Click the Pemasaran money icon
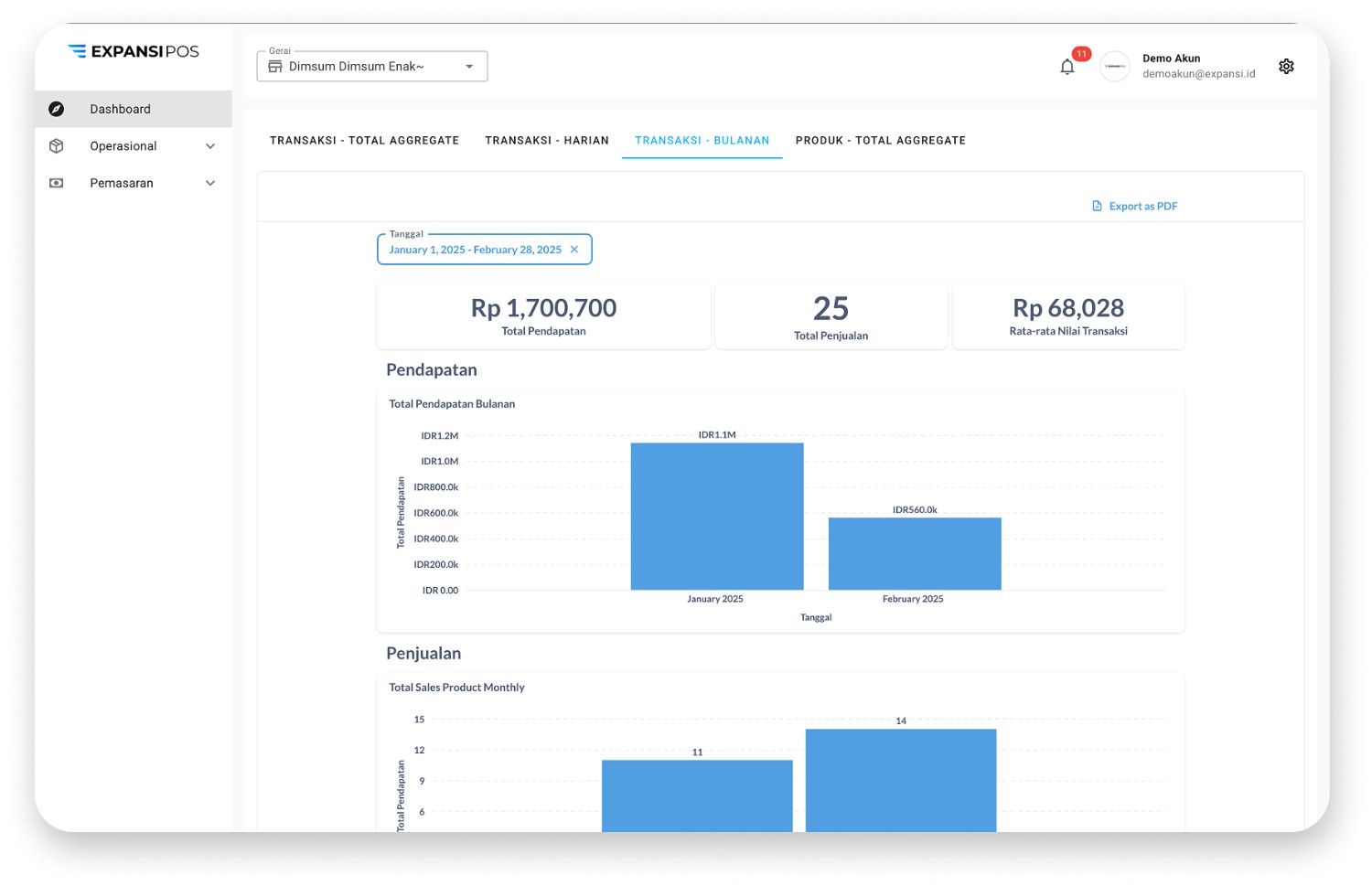 (x=57, y=183)
